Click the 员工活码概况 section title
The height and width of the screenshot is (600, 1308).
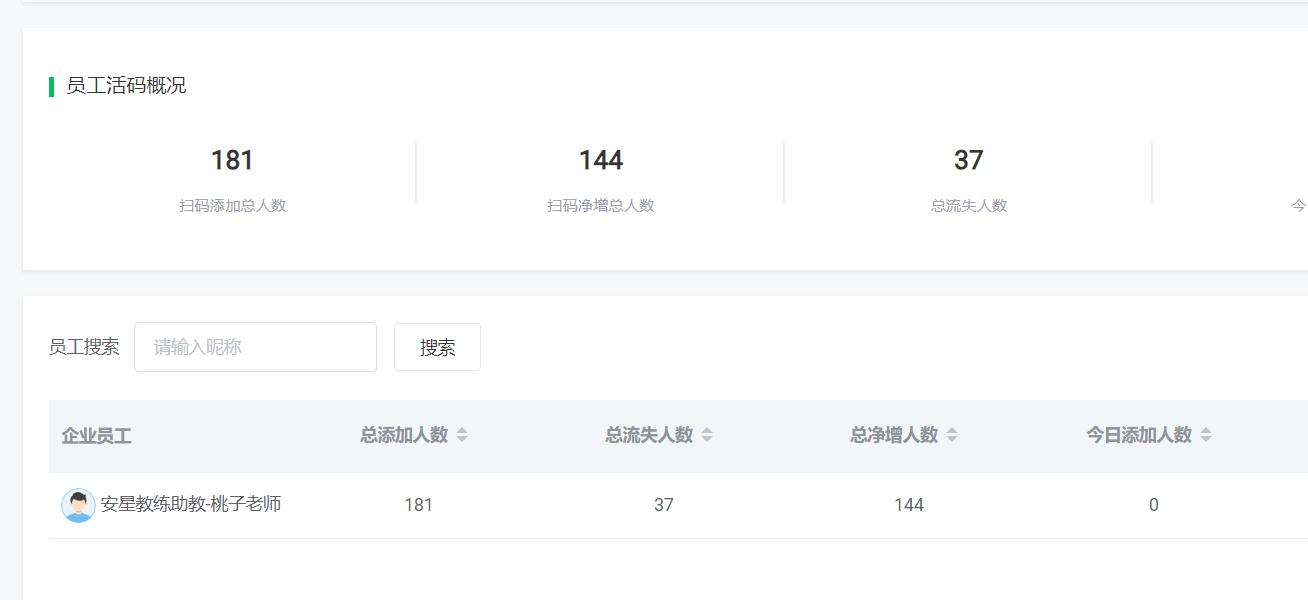point(126,86)
